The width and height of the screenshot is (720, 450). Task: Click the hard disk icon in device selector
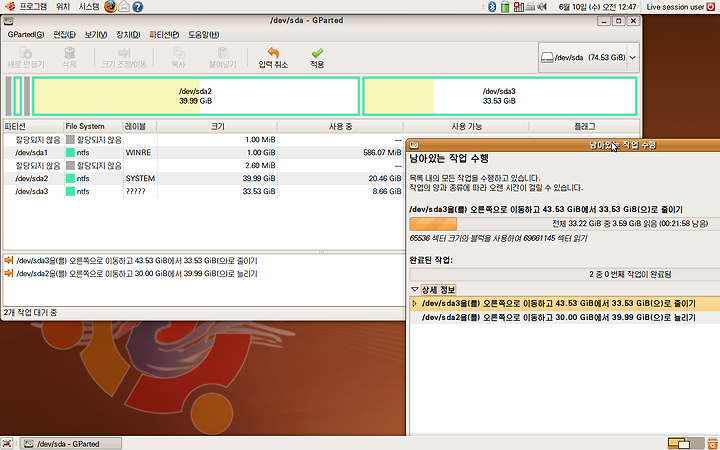pyautogui.click(x=547, y=57)
